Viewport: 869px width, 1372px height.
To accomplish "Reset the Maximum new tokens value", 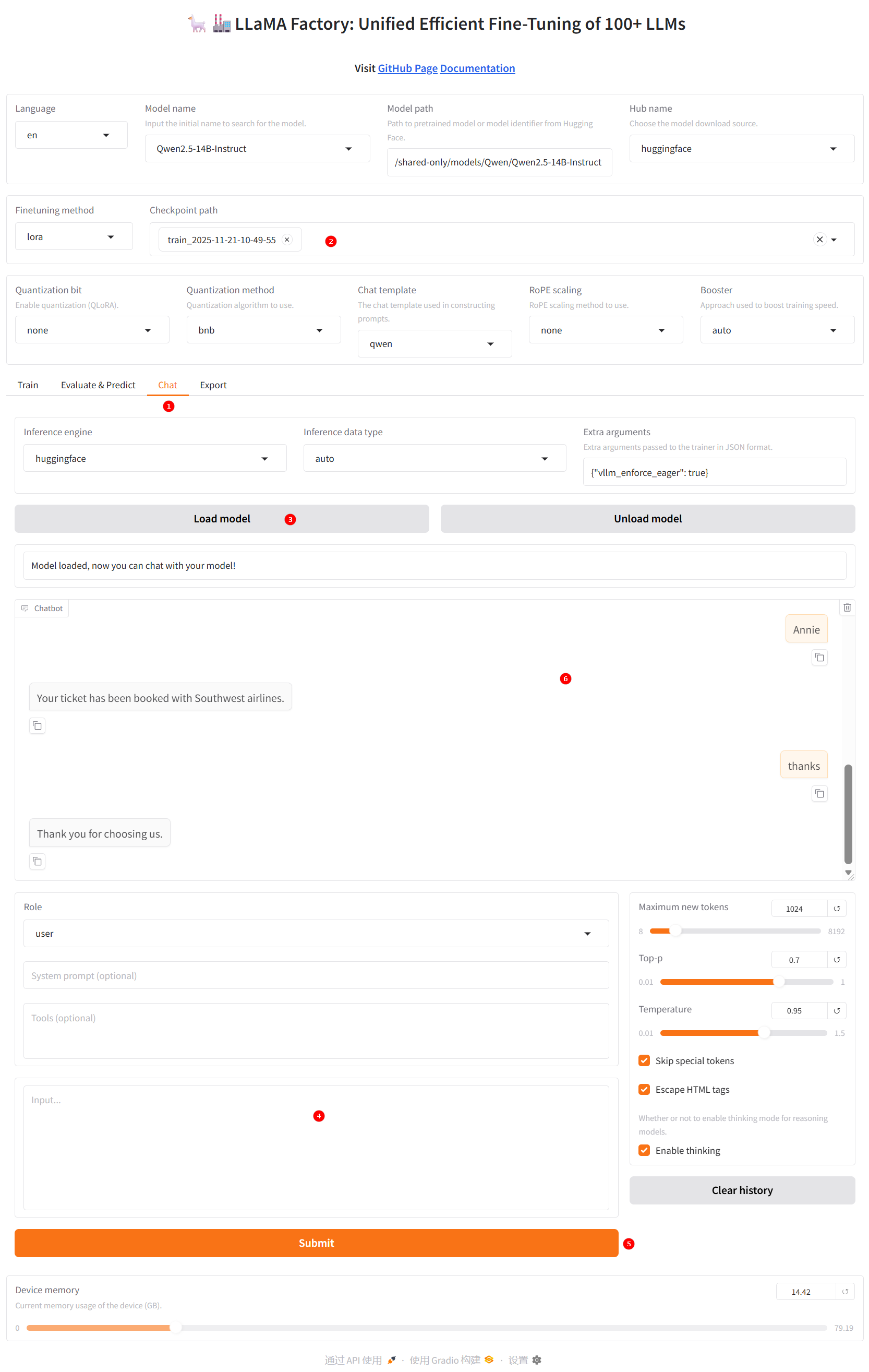I will [837, 909].
